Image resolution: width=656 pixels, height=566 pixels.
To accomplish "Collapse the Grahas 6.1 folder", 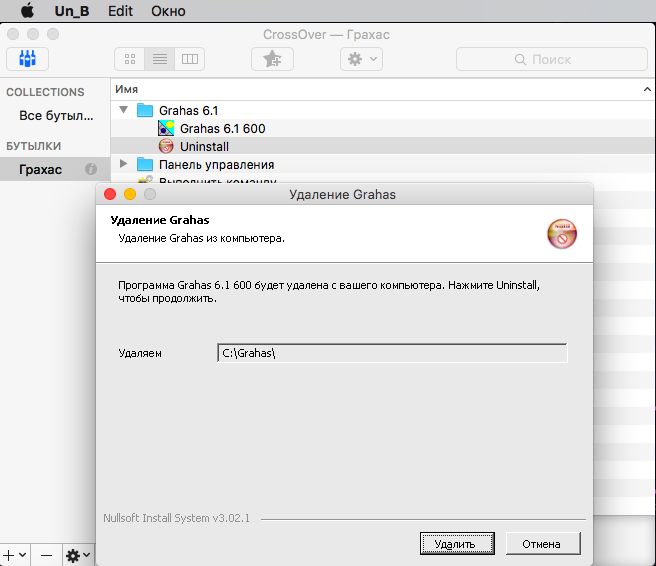I will (123, 110).
